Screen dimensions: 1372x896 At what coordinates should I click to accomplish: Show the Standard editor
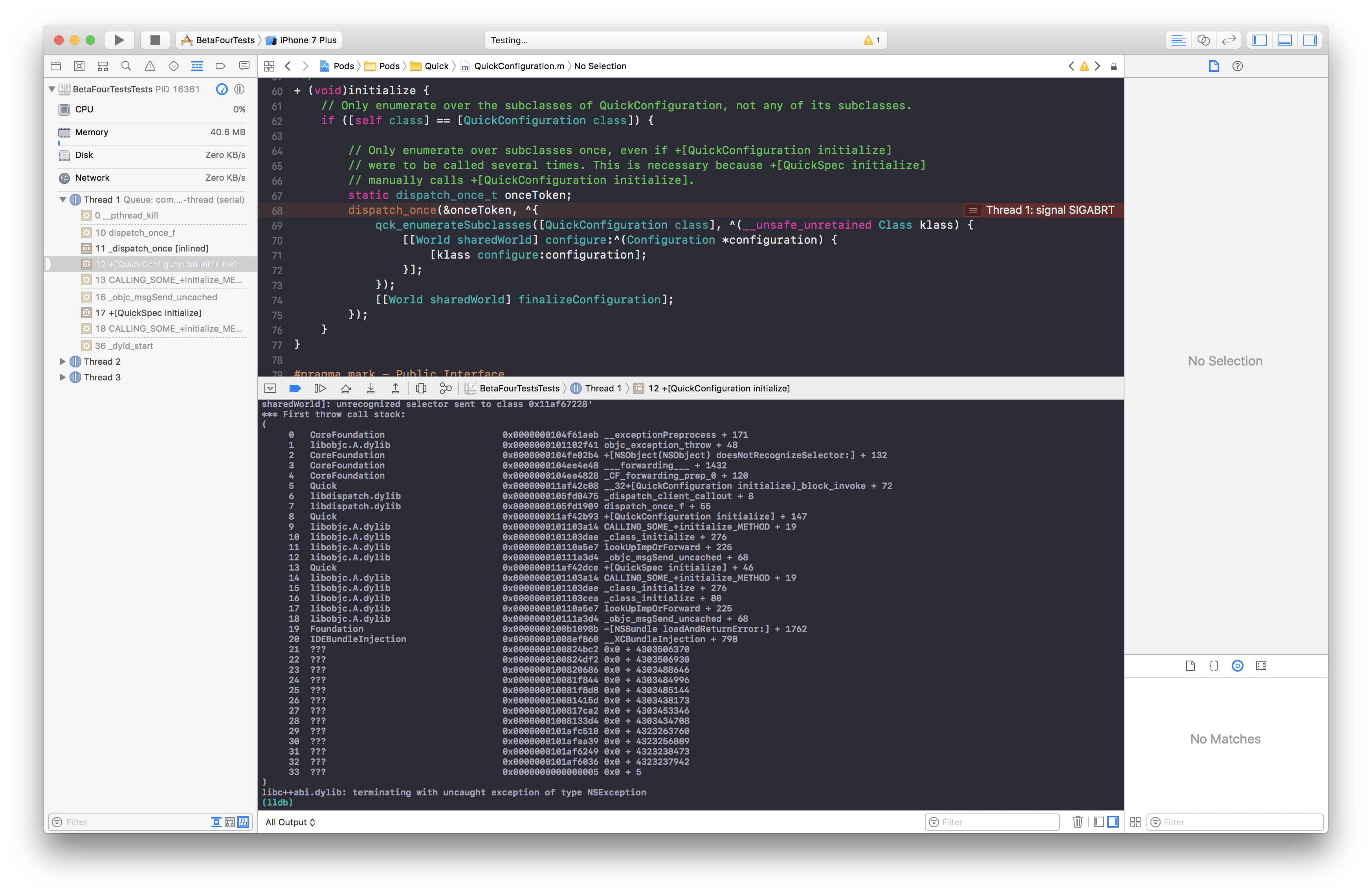pyautogui.click(x=1178, y=40)
